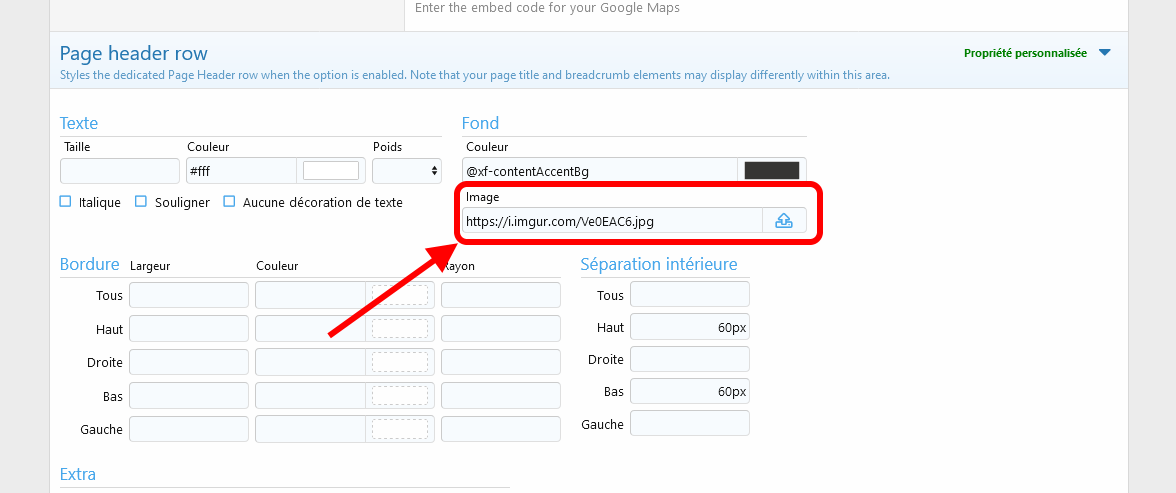The image size is (1176, 493).
Task: Enable the Italique checkbox
Action: tap(66, 202)
